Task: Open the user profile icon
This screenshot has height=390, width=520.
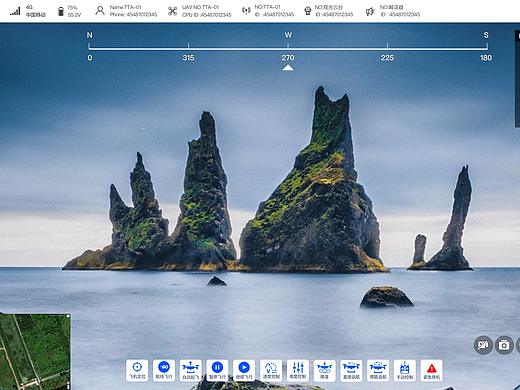Action: pyautogui.click(x=100, y=11)
